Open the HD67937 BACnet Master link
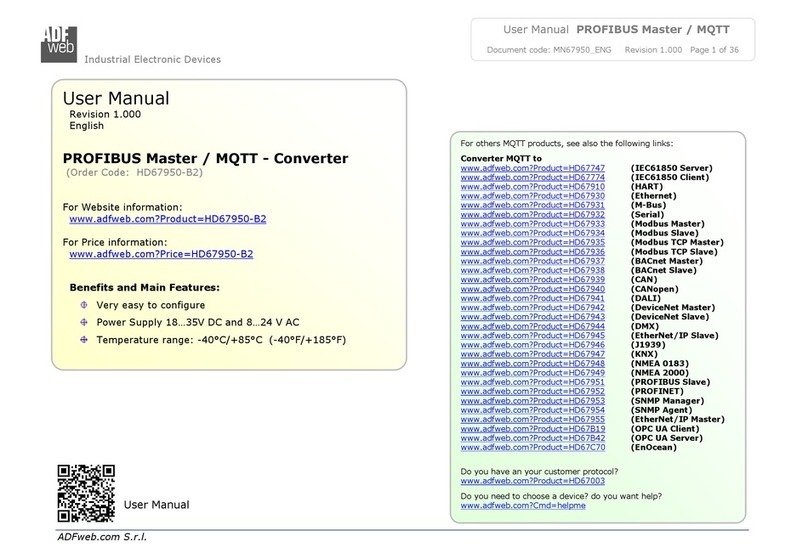808x559 pixels. (x=533, y=261)
